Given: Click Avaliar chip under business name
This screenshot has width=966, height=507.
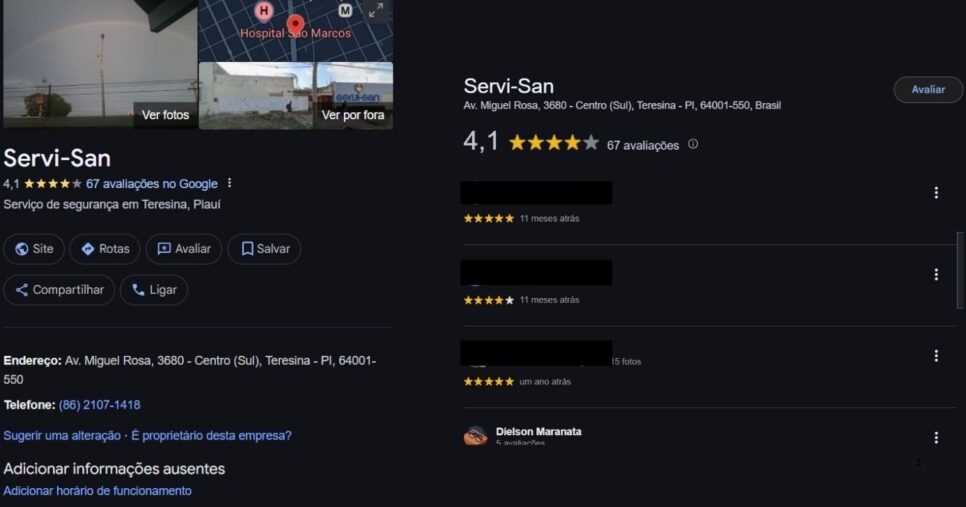Looking at the screenshot, I should pos(183,249).
